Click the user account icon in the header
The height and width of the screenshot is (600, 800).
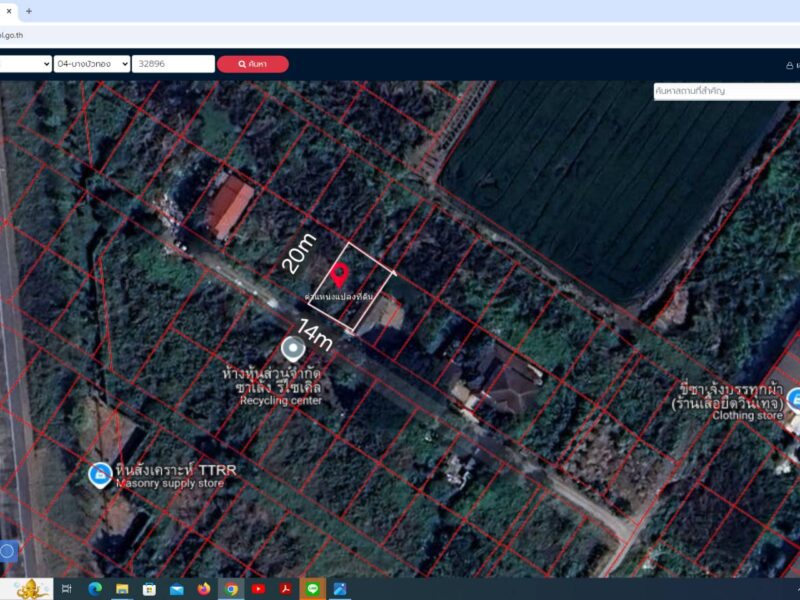[789, 65]
